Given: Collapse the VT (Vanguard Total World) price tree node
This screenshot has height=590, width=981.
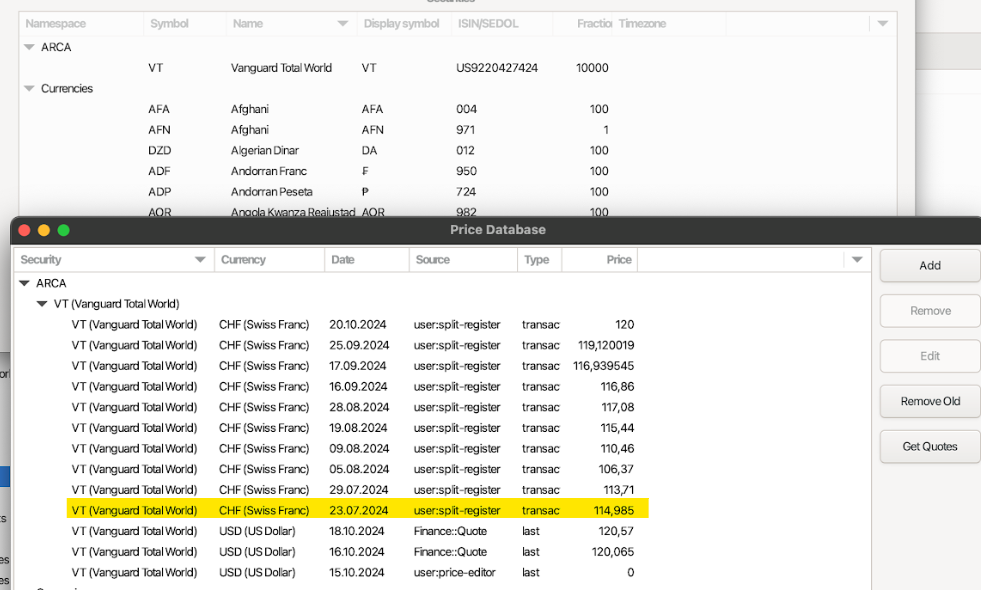Looking at the screenshot, I should pyautogui.click(x=42, y=304).
